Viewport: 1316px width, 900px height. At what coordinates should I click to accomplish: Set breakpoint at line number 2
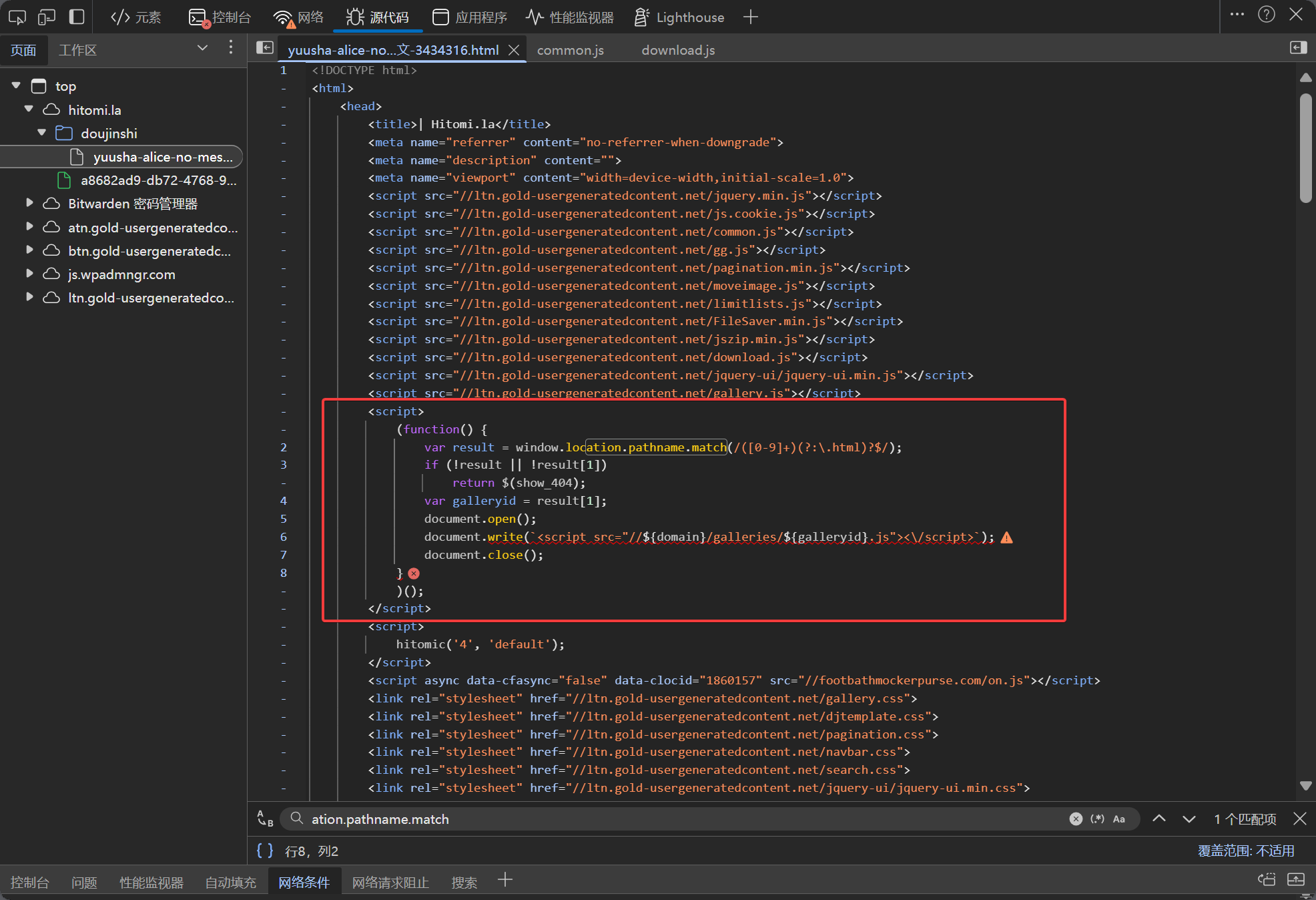click(284, 447)
